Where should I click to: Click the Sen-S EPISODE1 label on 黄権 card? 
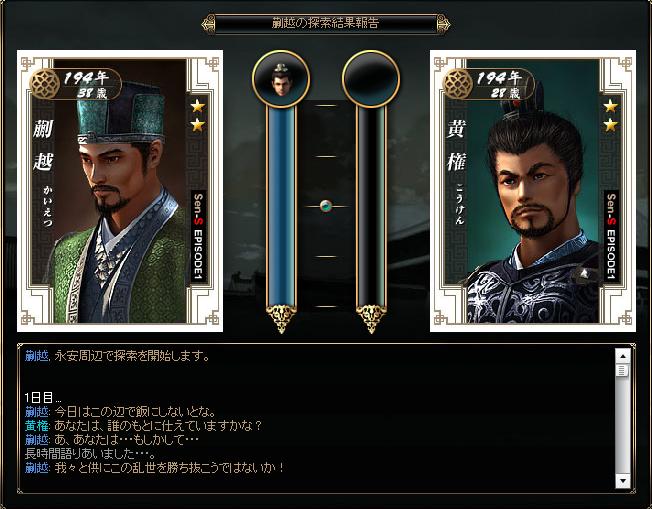click(x=611, y=236)
